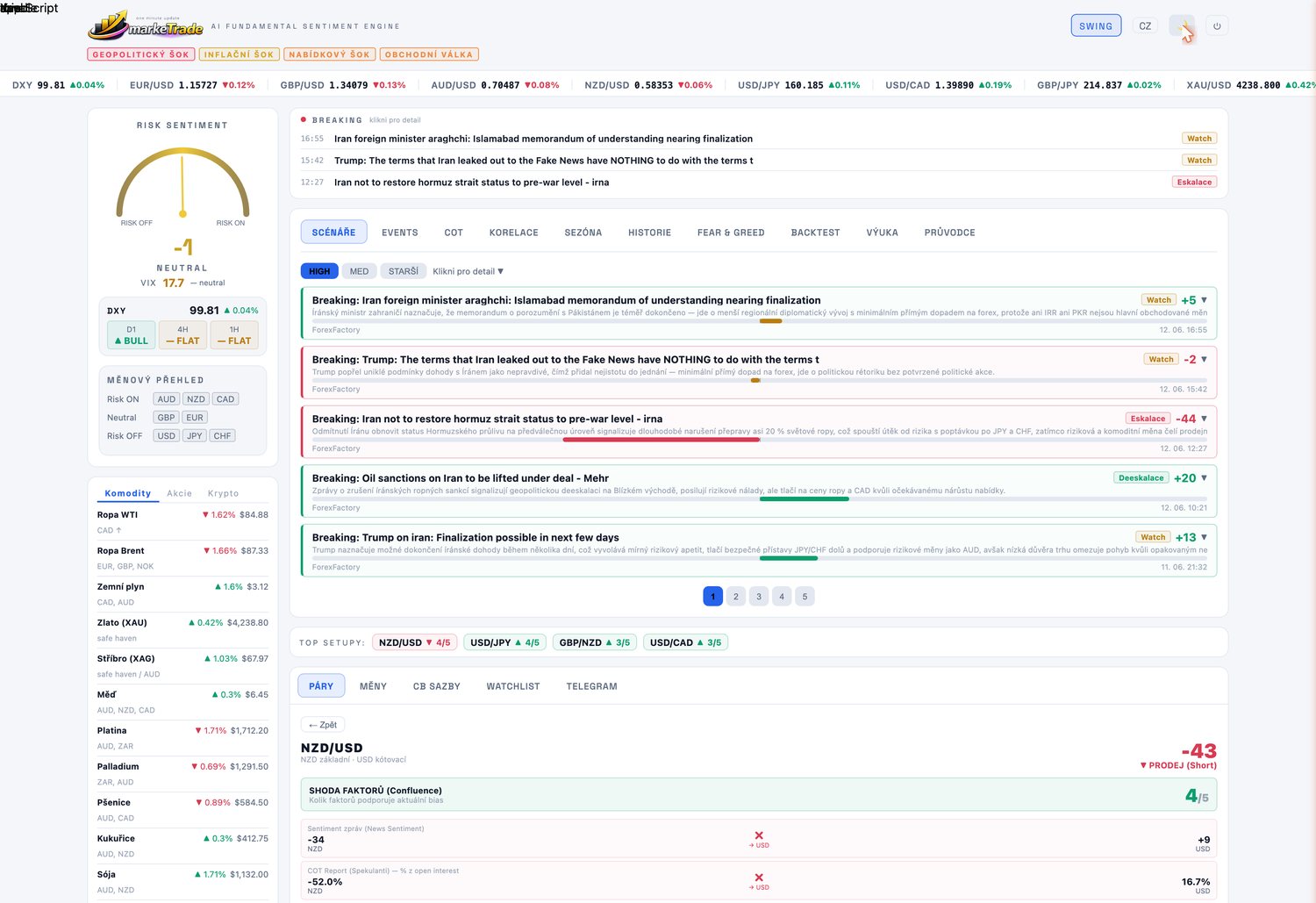The width and height of the screenshot is (1316, 903).
Task: Open the VÝUKA tab
Action: point(883,233)
